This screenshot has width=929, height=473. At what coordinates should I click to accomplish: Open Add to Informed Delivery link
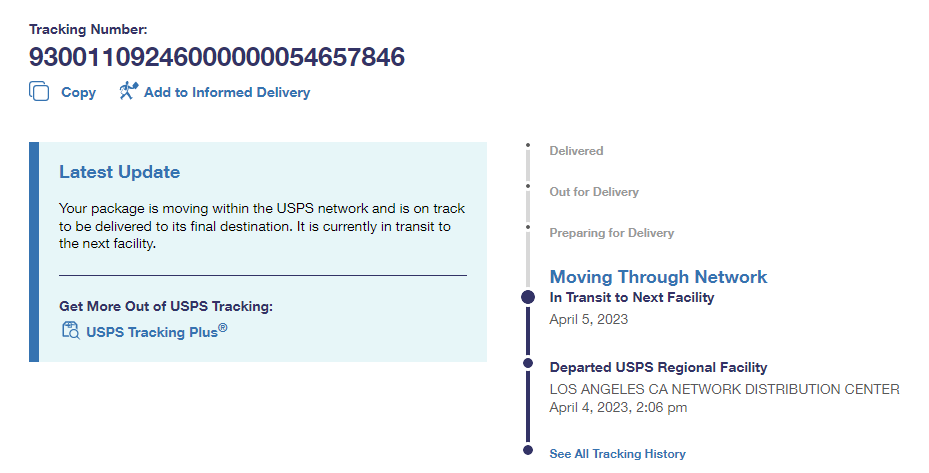point(227,92)
